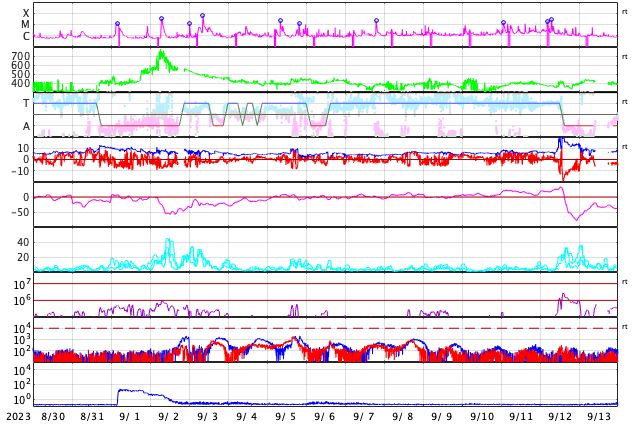Click the 2023 year label
Screen dimensions: 634x424
click(18, 417)
